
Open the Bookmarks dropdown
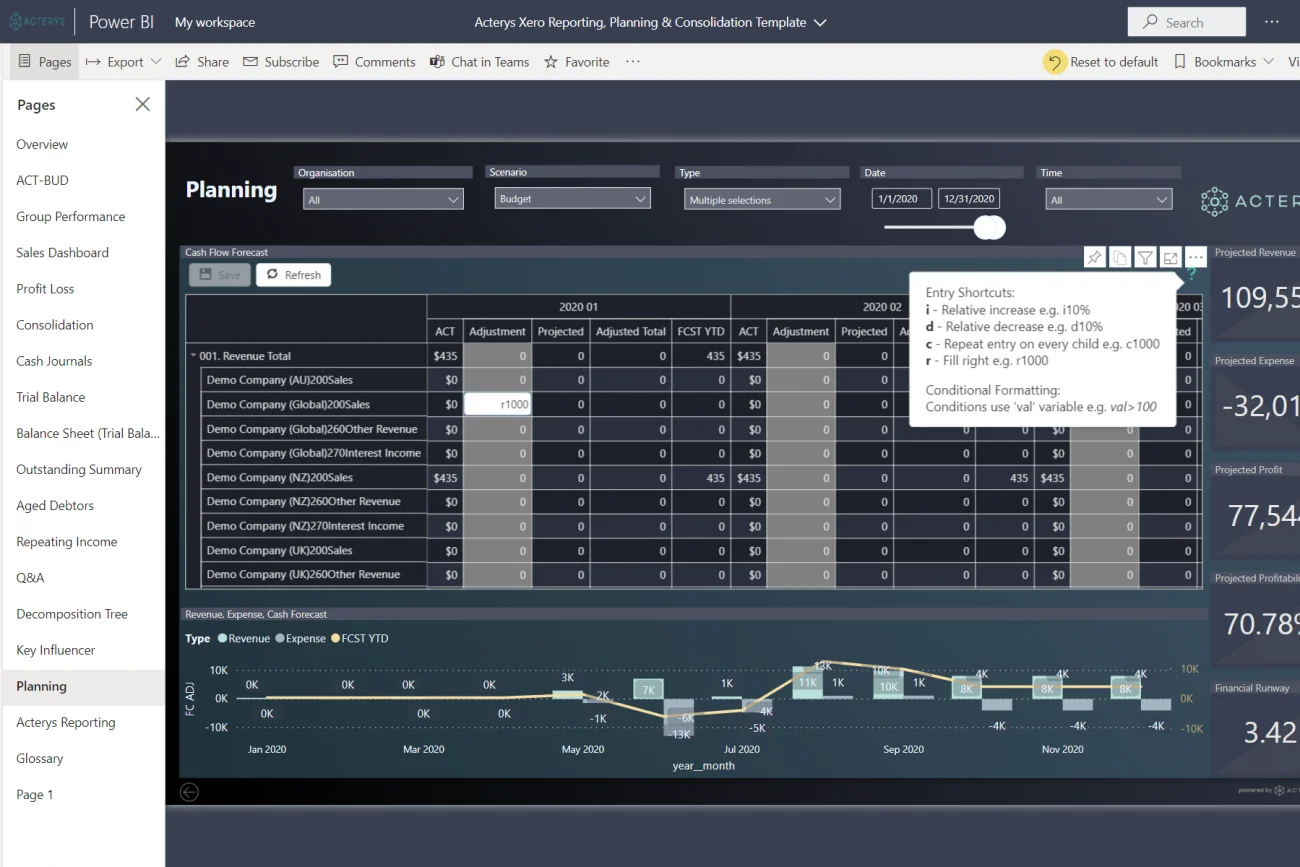tap(1224, 62)
